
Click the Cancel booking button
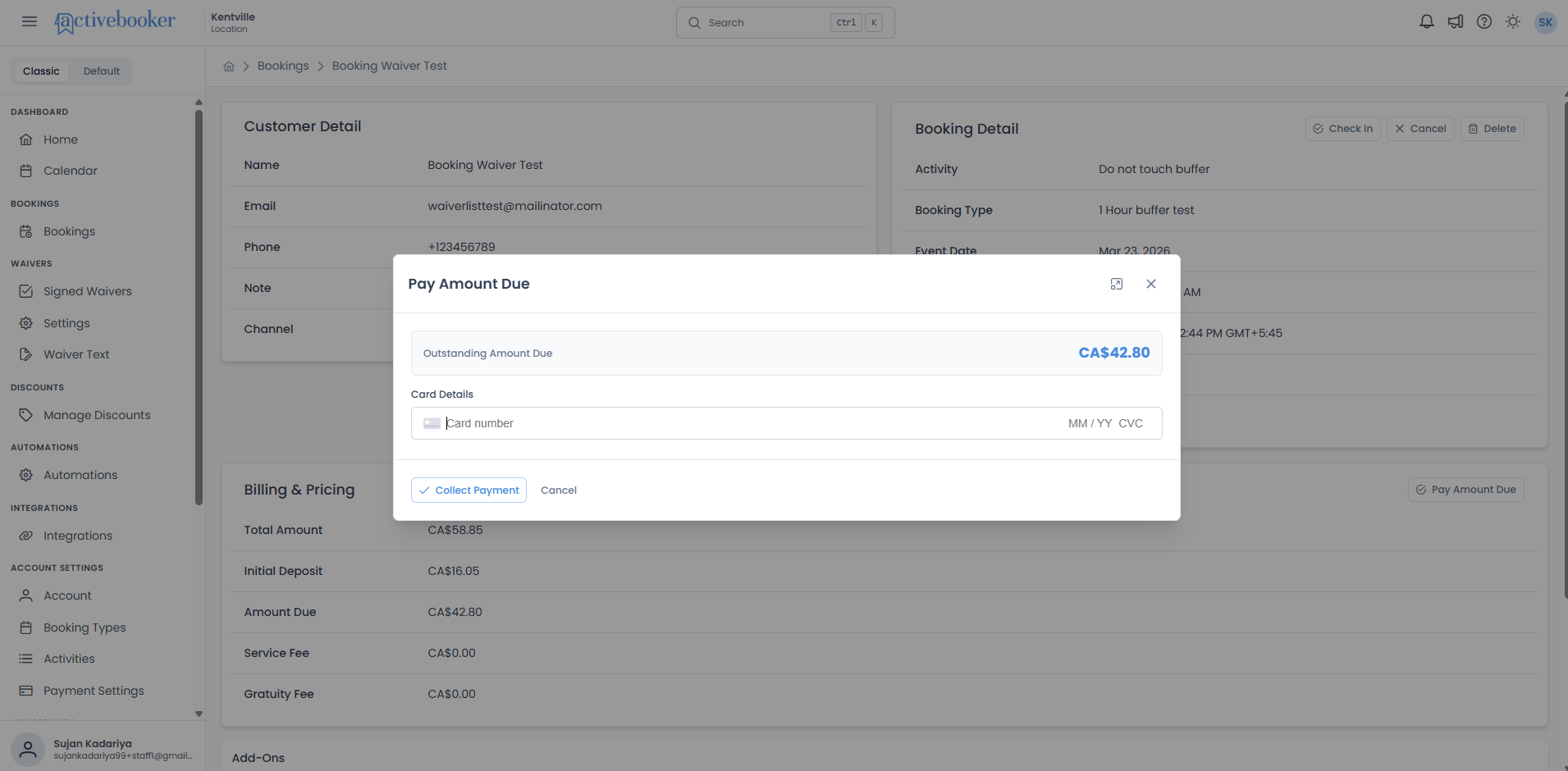coord(1420,129)
